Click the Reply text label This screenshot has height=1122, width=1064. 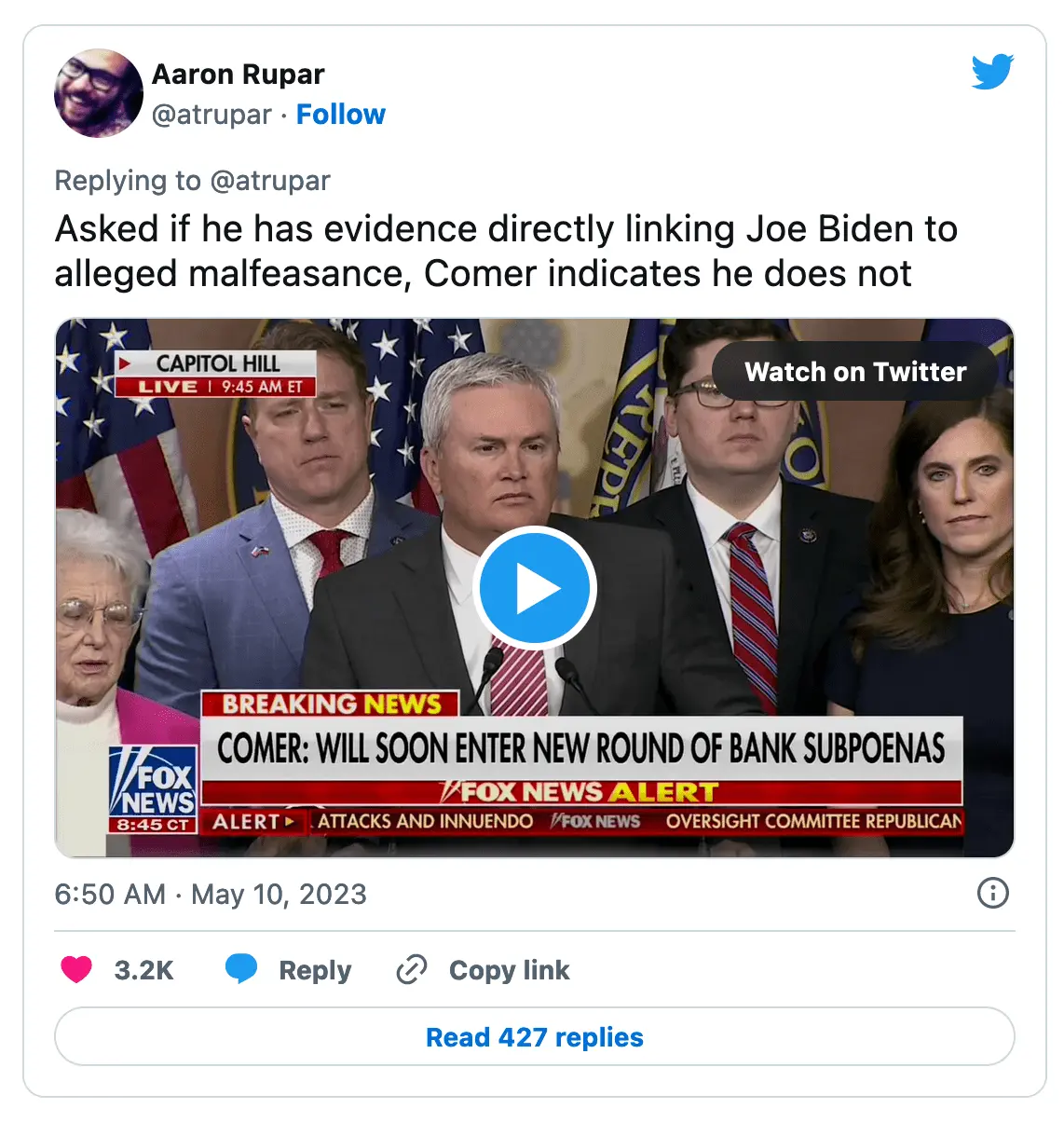[315, 970]
